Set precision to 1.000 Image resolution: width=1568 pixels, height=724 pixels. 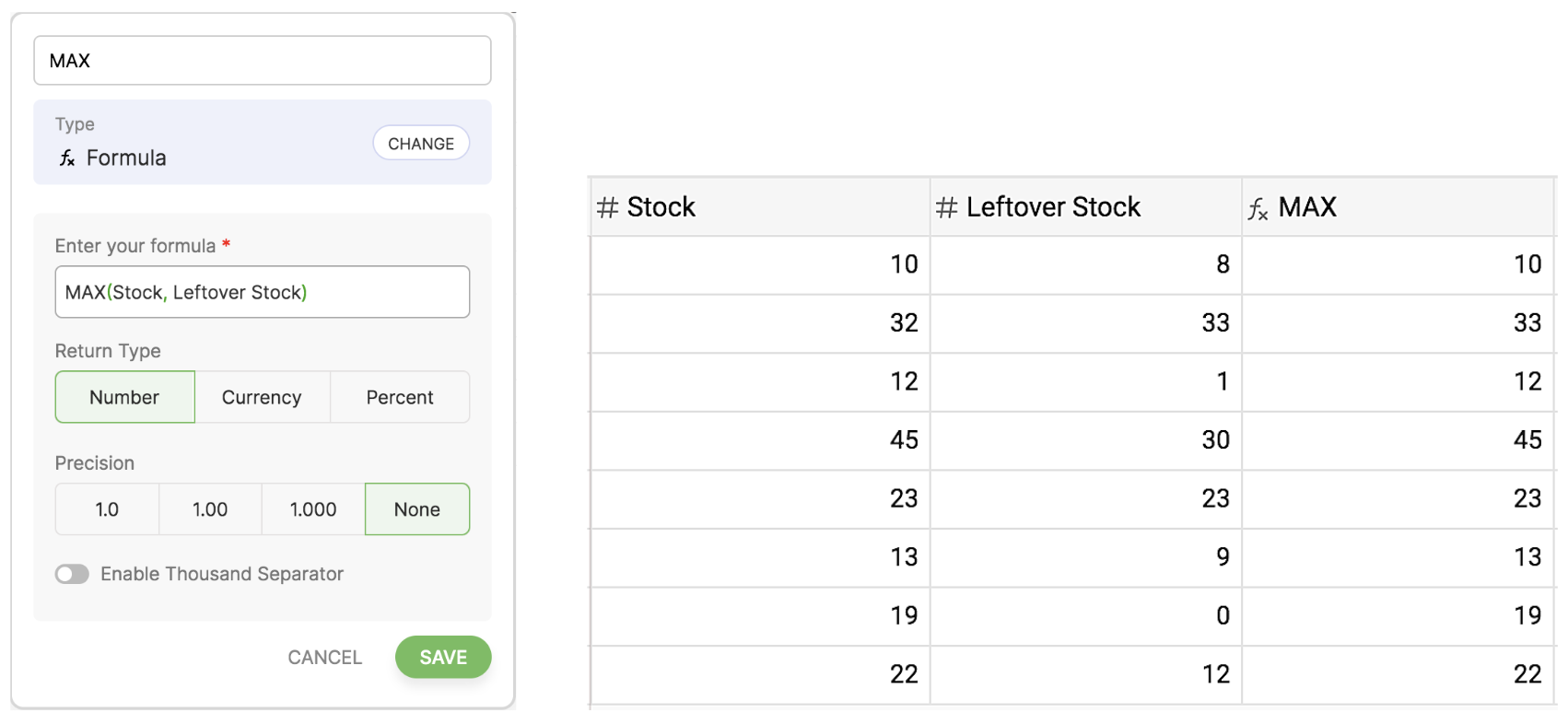[313, 509]
